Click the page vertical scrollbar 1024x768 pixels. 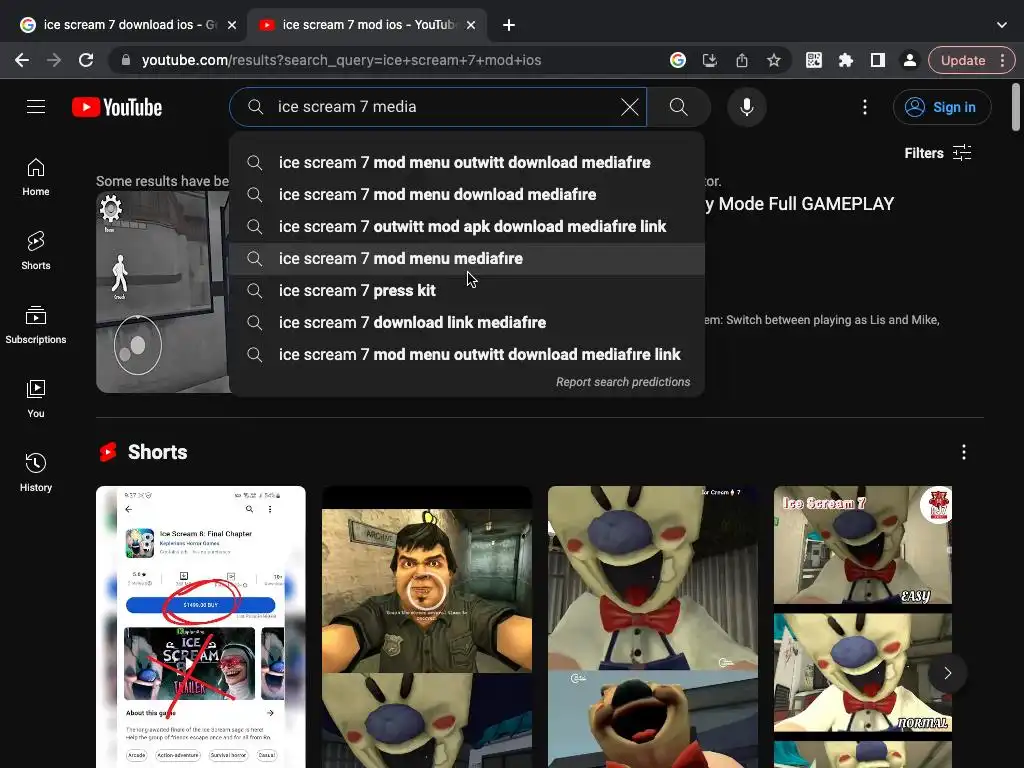click(x=1016, y=107)
